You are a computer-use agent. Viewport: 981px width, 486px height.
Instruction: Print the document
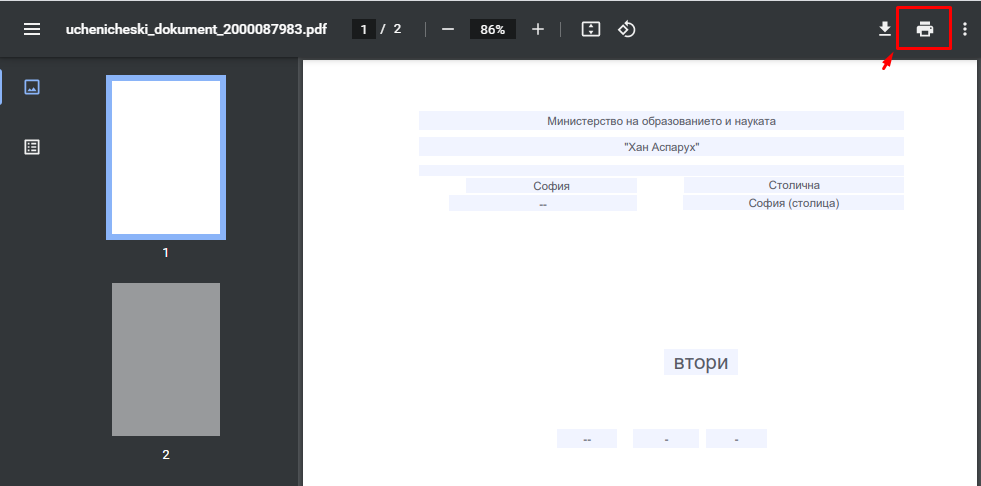click(x=925, y=29)
